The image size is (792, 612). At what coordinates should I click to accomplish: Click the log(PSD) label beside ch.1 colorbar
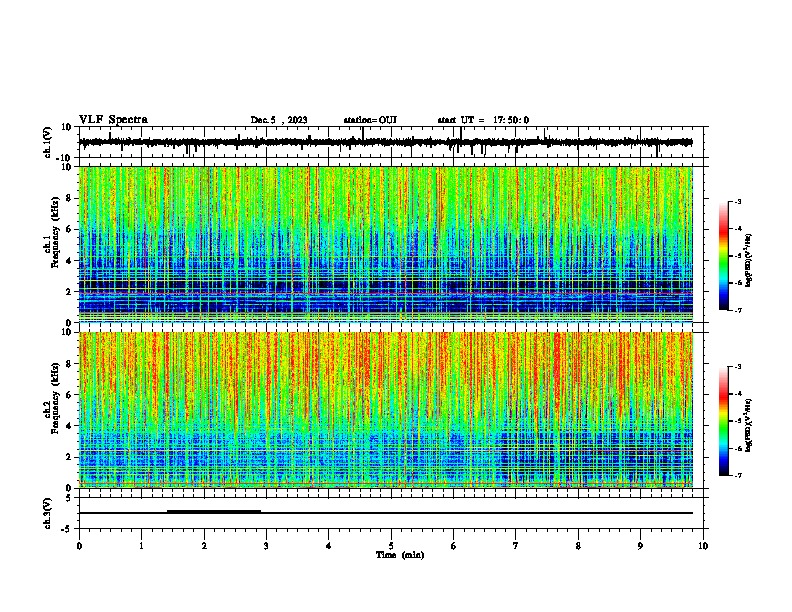tap(748, 260)
